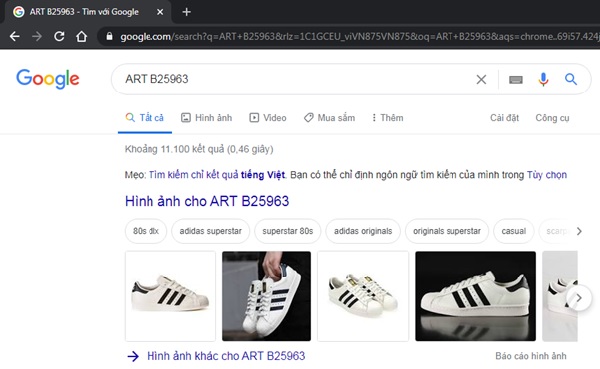Open the Tùy chọn link
Image resolution: width=600 pixels, height=369 pixels.
[x=546, y=175]
